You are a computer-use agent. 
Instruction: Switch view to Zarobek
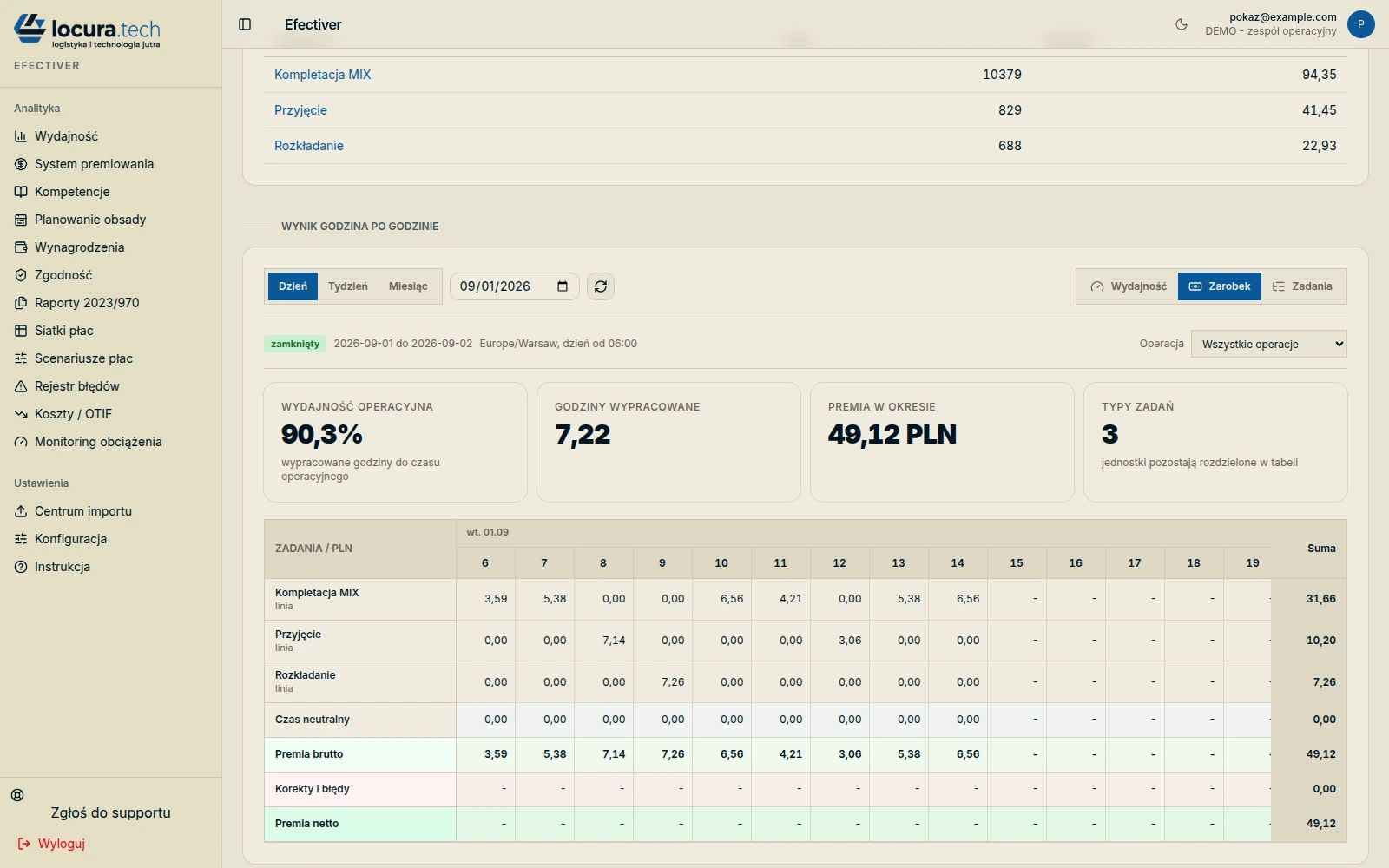tap(1220, 286)
